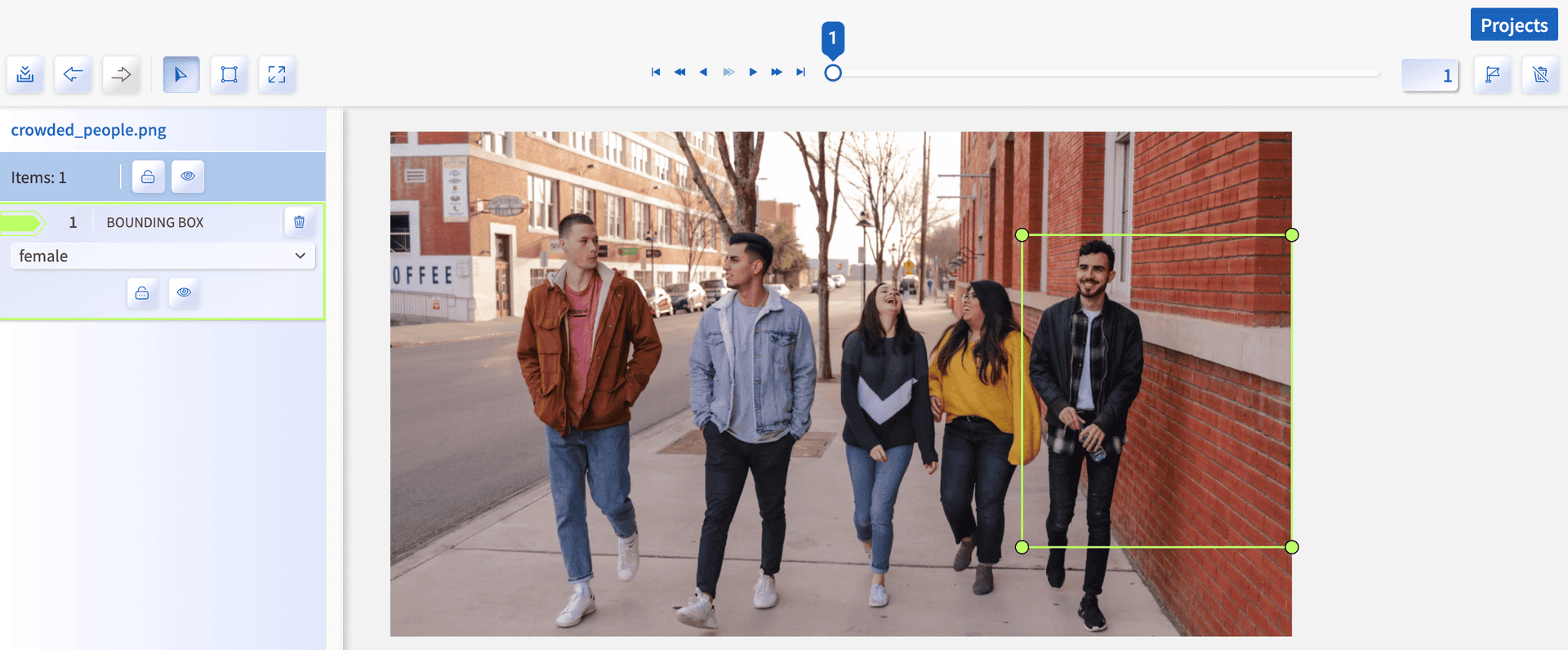The height and width of the screenshot is (650, 1568).
Task: Lock bounding box 1 using its lock icon
Action: 142,292
